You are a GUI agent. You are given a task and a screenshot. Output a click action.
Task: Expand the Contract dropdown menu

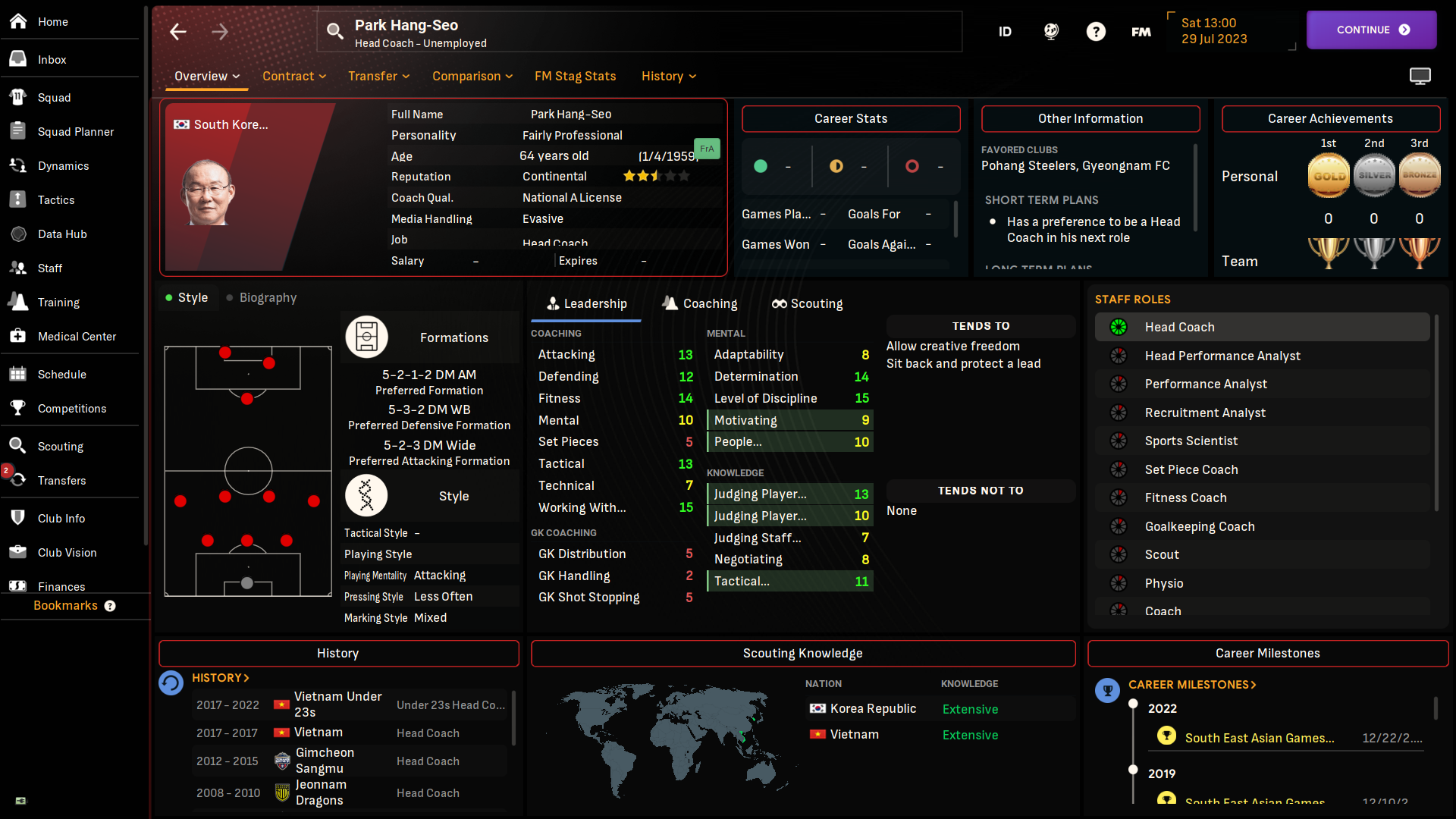[x=294, y=76]
